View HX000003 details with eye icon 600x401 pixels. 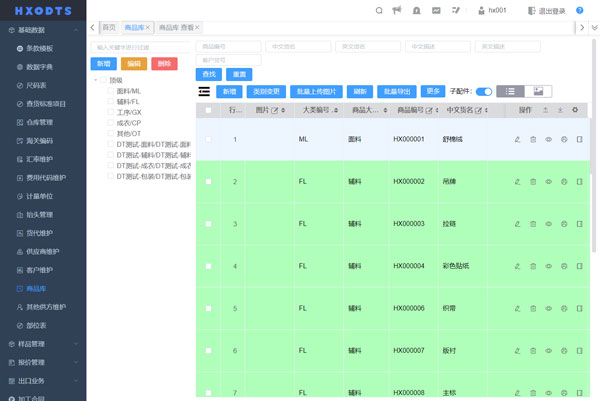(548, 224)
